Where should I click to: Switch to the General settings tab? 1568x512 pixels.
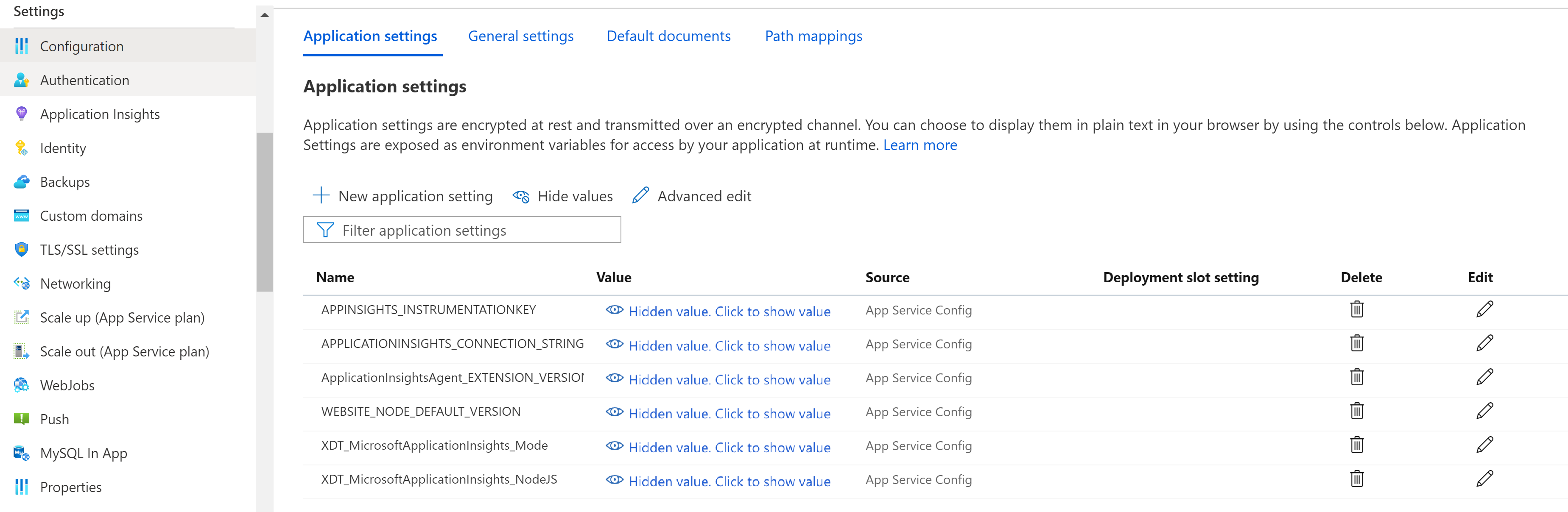tap(521, 36)
